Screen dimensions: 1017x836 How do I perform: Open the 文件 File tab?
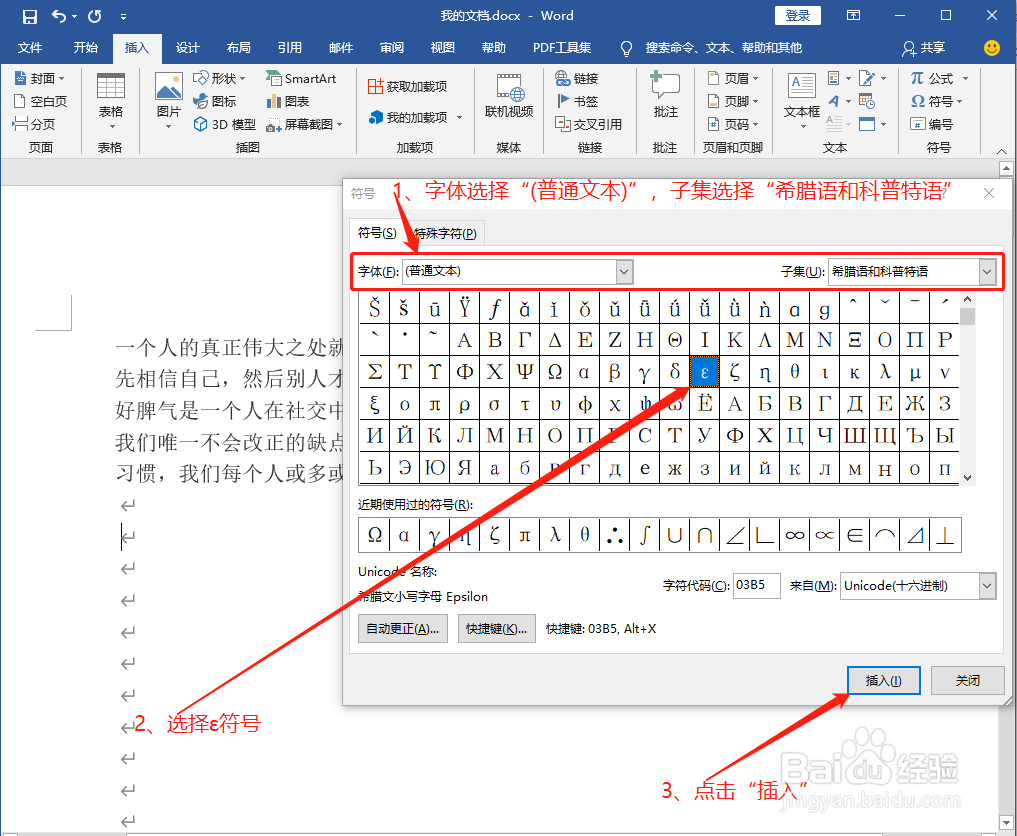tap(30, 47)
